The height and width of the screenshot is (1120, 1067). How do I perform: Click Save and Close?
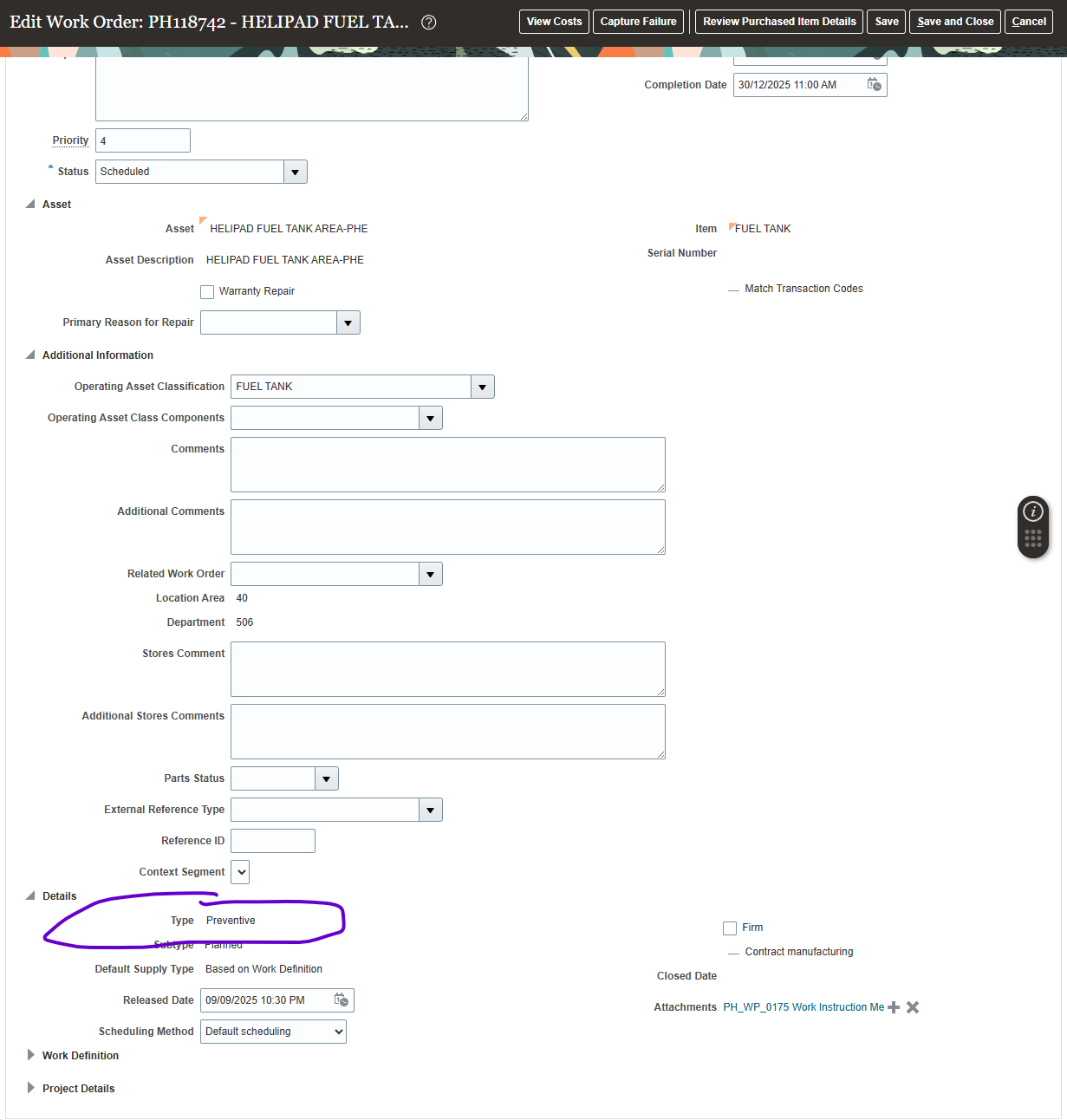tap(954, 21)
